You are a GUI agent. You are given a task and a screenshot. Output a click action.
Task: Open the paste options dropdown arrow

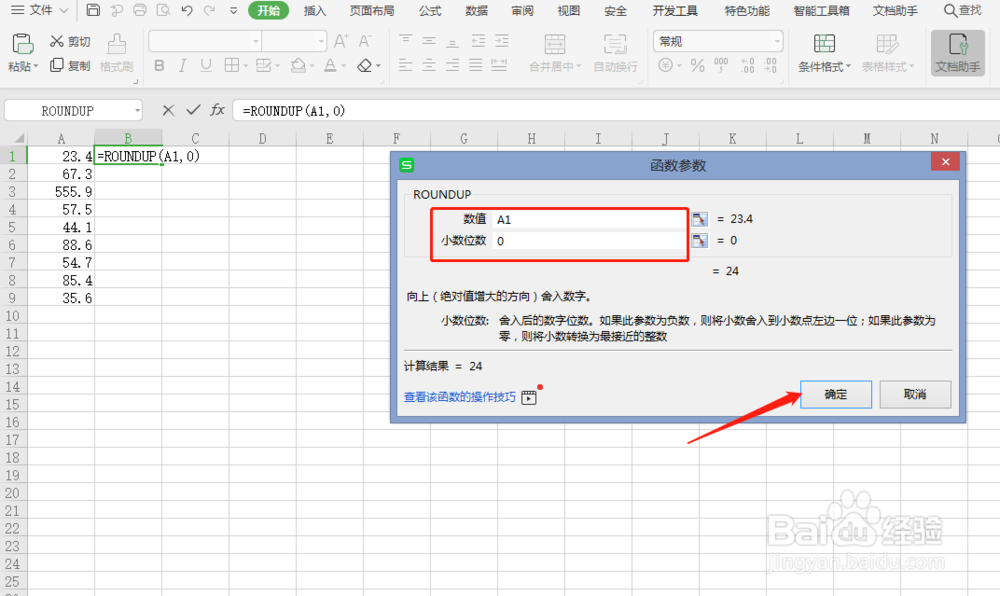[38, 64]
